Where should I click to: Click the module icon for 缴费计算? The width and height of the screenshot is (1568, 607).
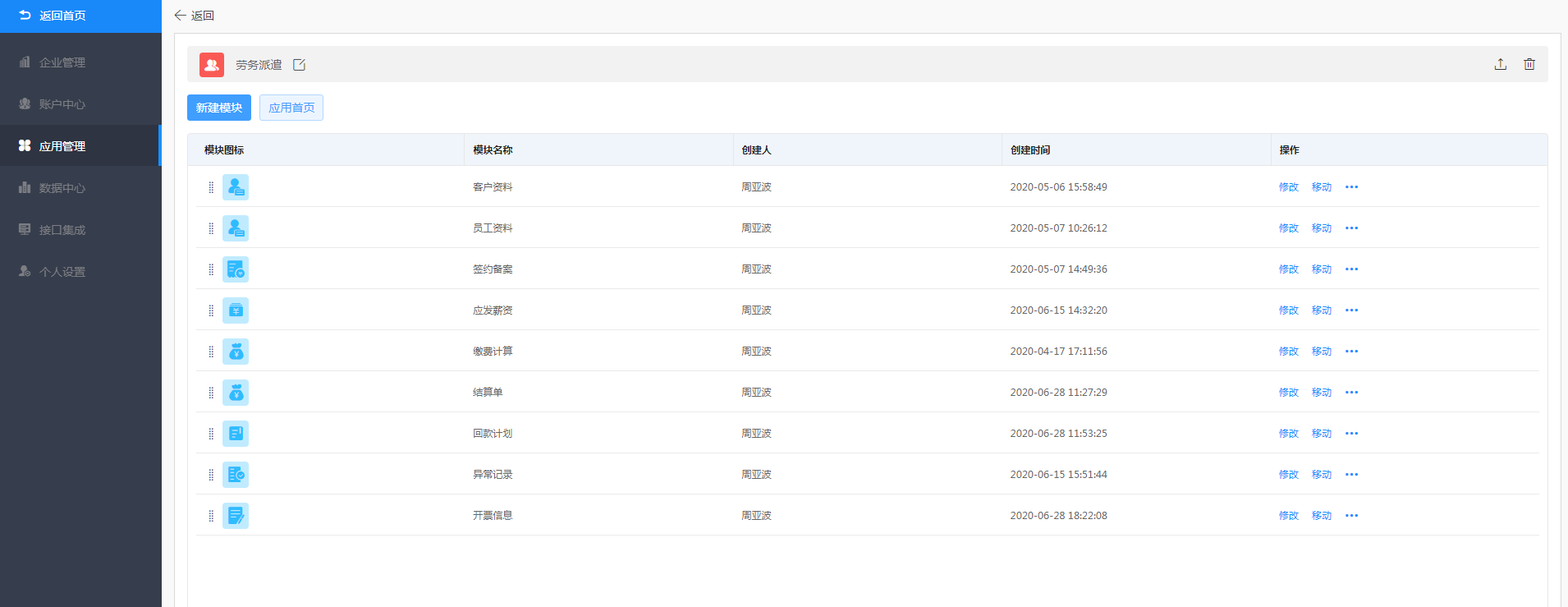[236, 352]
